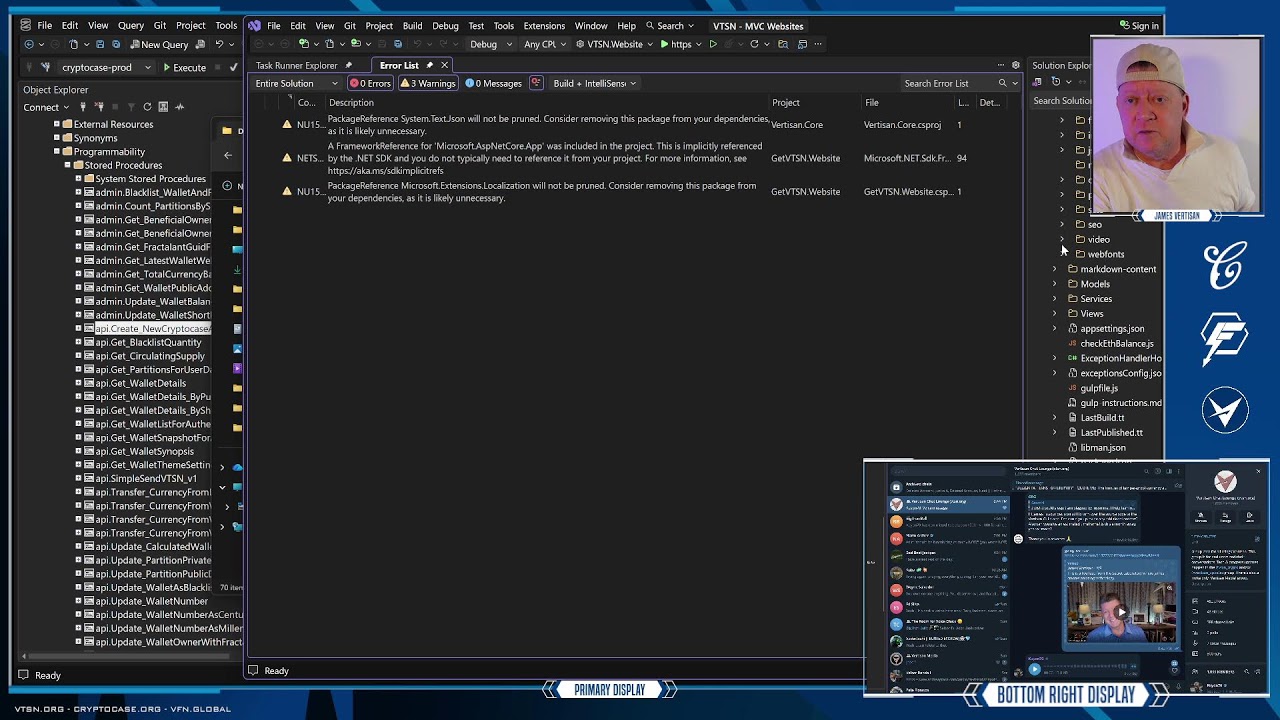
Task: Click the Solution Explorer pending changes filter icon
Action: (1055, 82)
